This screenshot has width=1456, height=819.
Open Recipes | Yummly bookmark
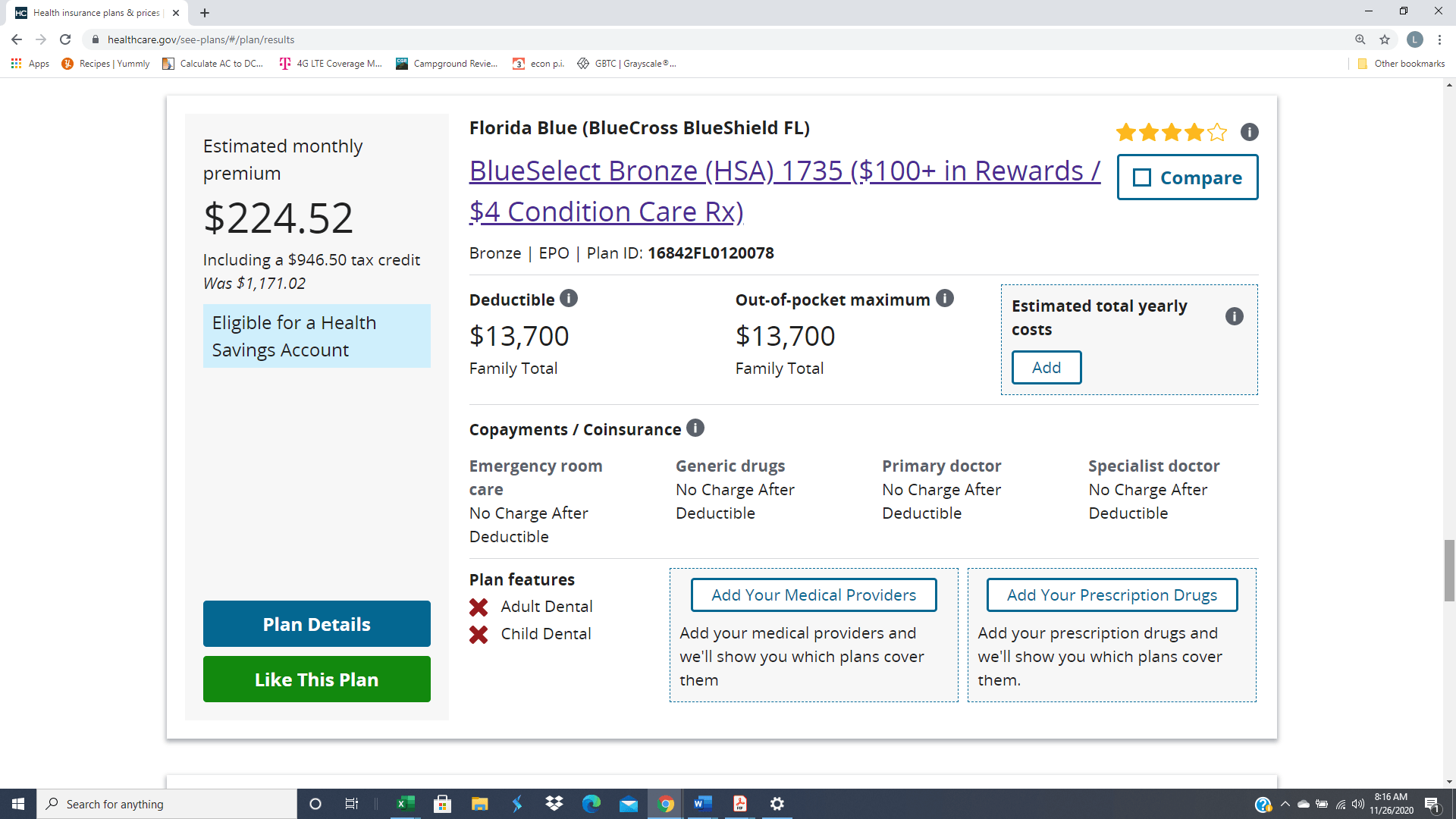pos(105,64)
